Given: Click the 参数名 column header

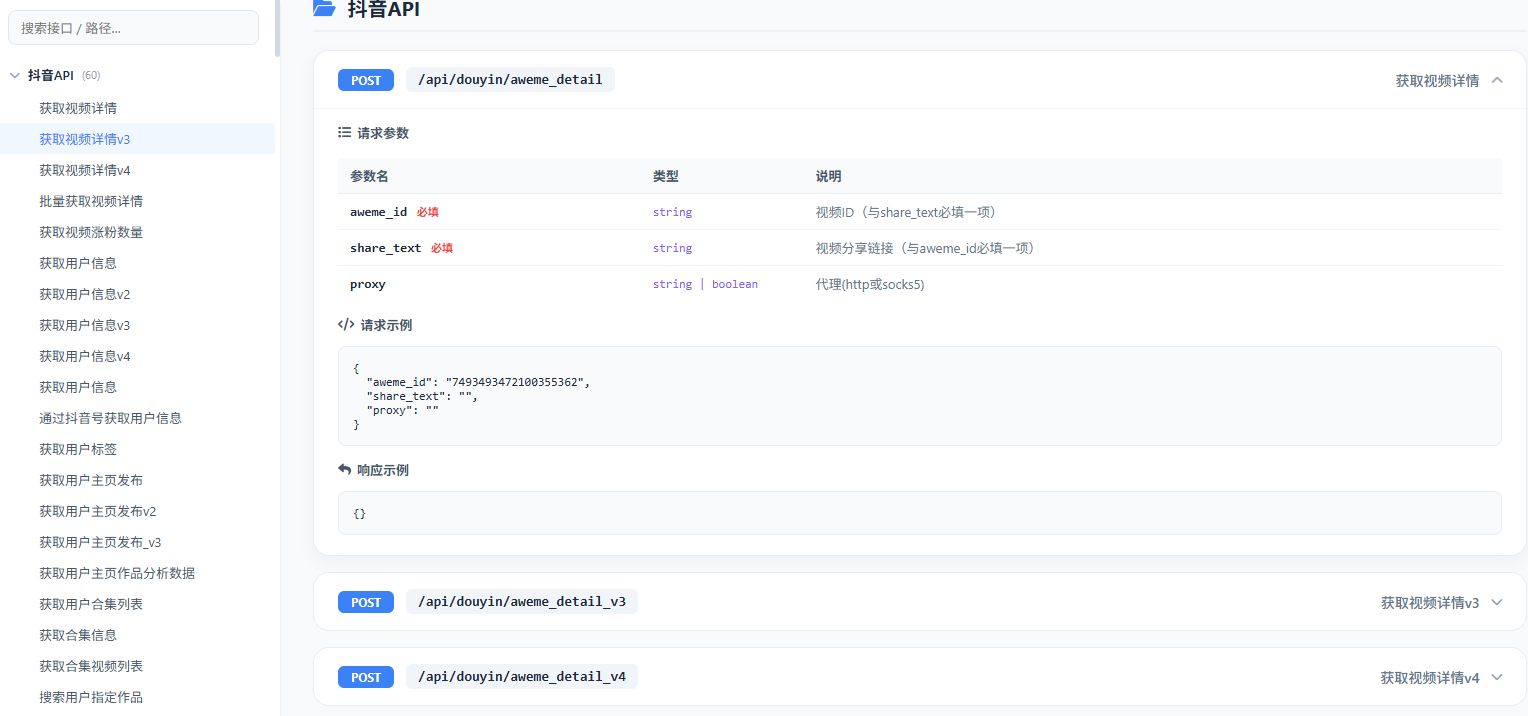Looking at the screenshot, I should coord(369,176).
